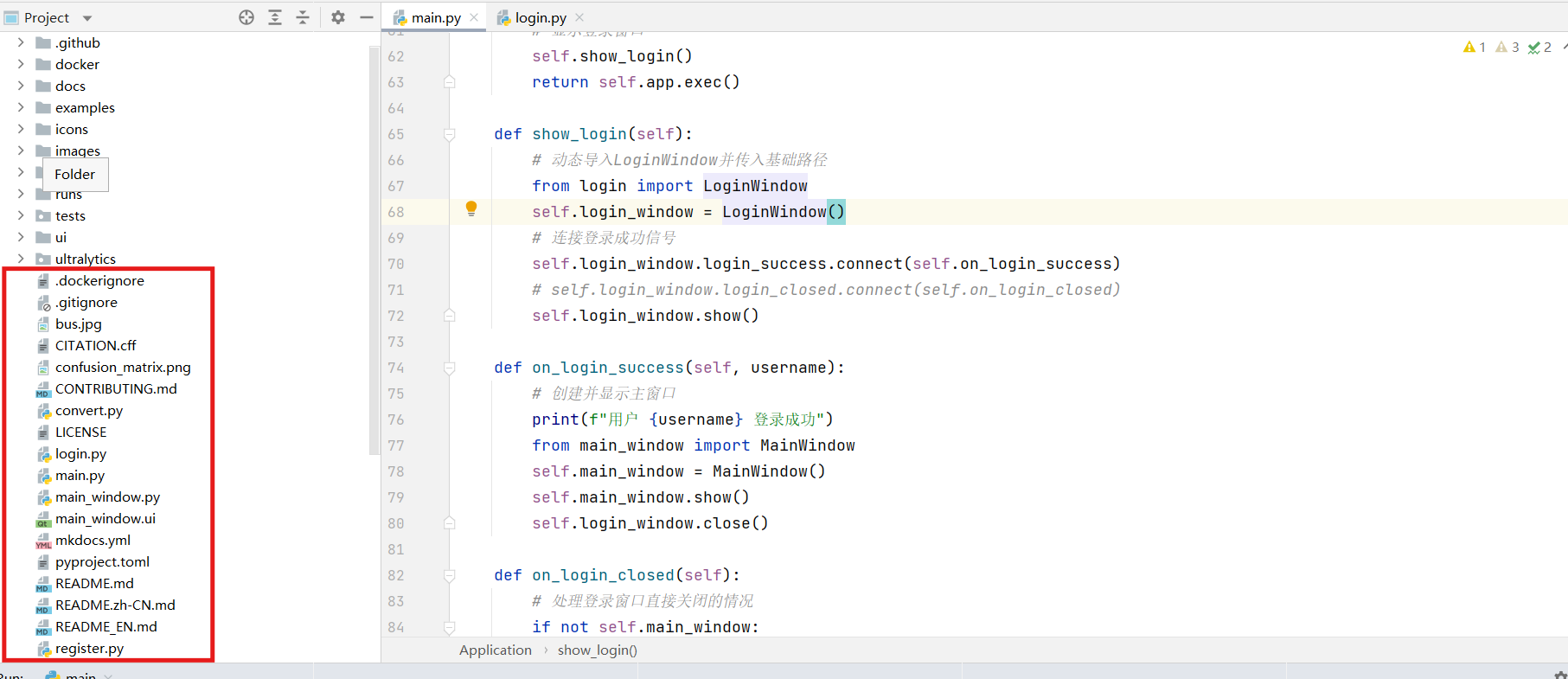Select login.py in the project tree
Image resolution: width=1568 pixels, height=679 pixels.
81,453
